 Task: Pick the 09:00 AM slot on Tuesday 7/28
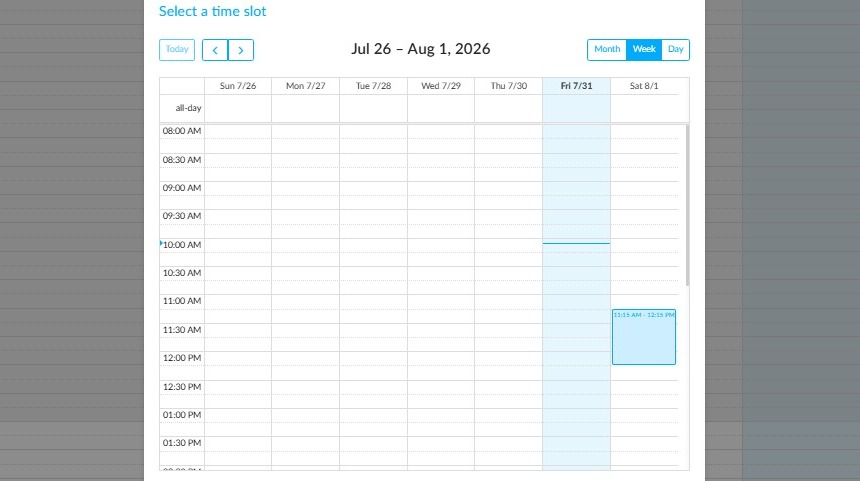click(x=374, y=188)
